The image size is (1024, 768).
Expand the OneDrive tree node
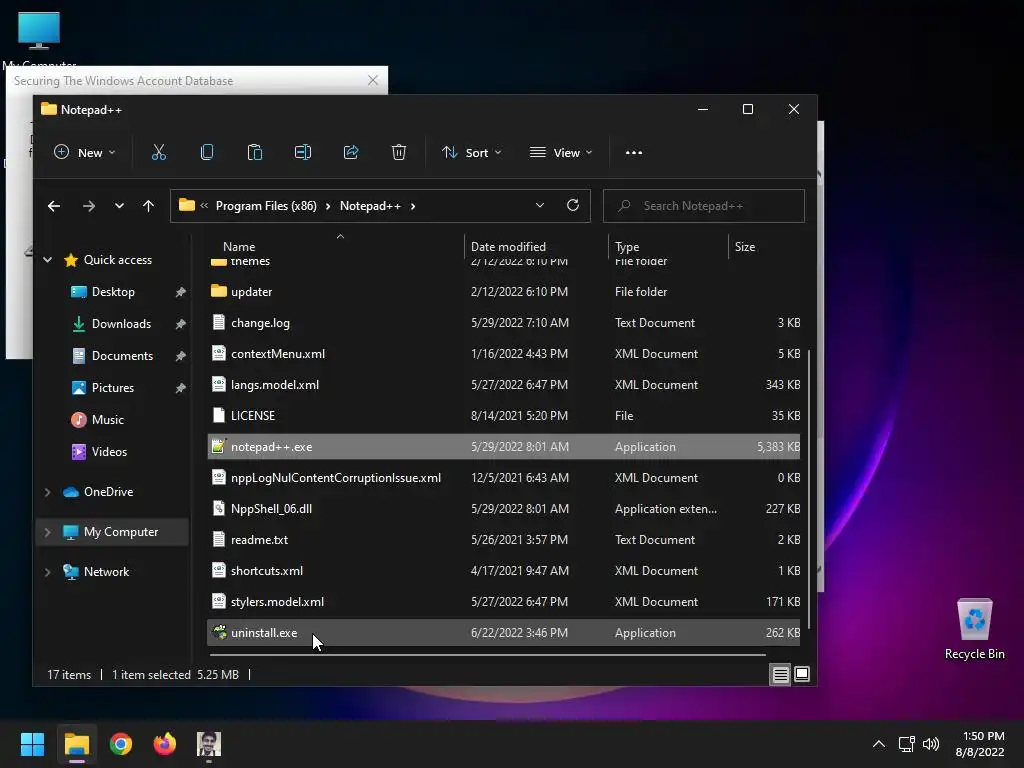[47, 492]
